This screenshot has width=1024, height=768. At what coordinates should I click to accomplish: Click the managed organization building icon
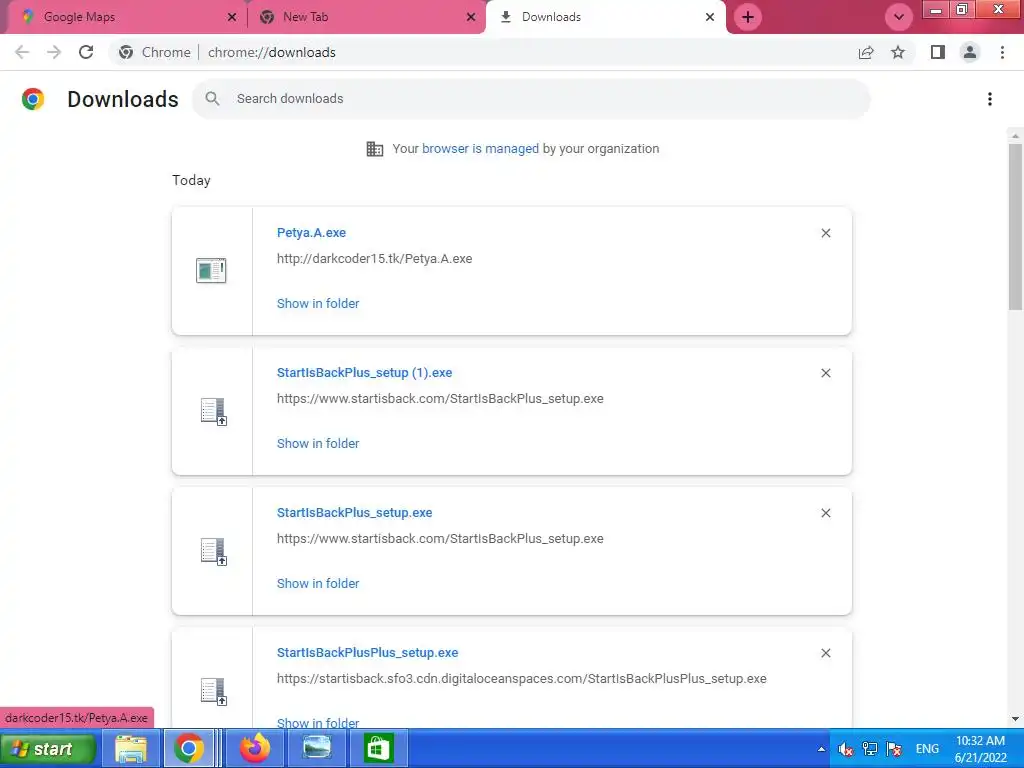click(x=375, y=149)
